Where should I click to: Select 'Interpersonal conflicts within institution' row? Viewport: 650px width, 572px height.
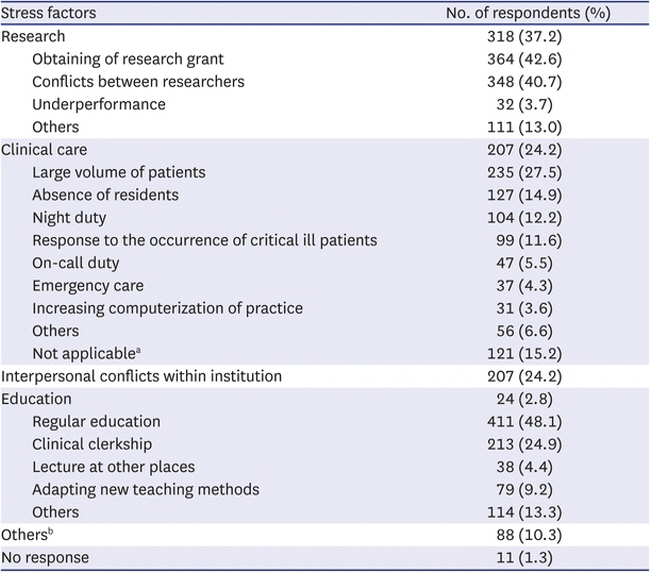325,376
